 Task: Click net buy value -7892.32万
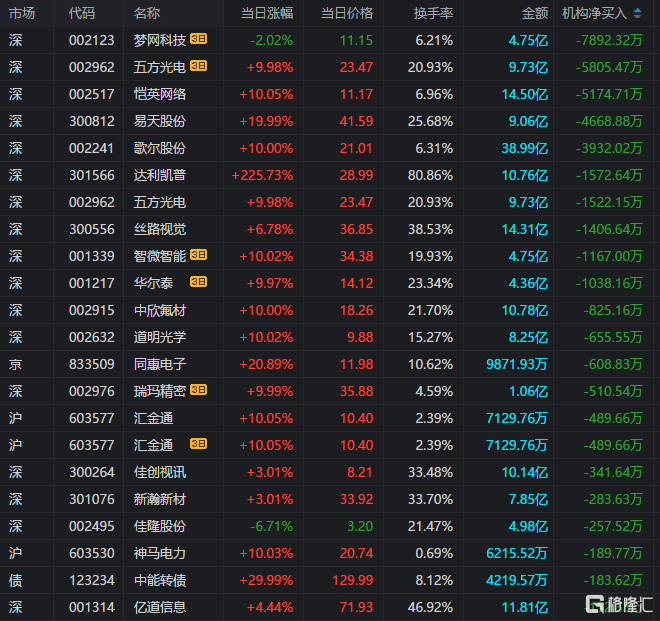pyautogui.click(x=609, y=40)
